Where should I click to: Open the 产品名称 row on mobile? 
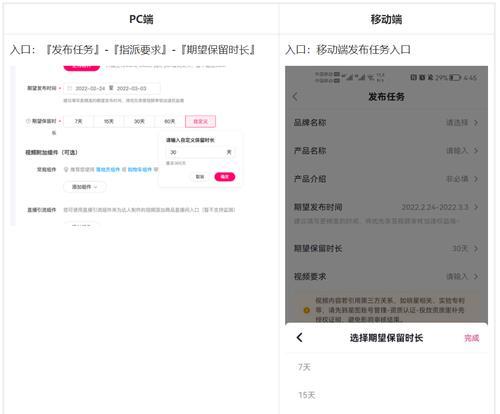[x=386, y=151]
